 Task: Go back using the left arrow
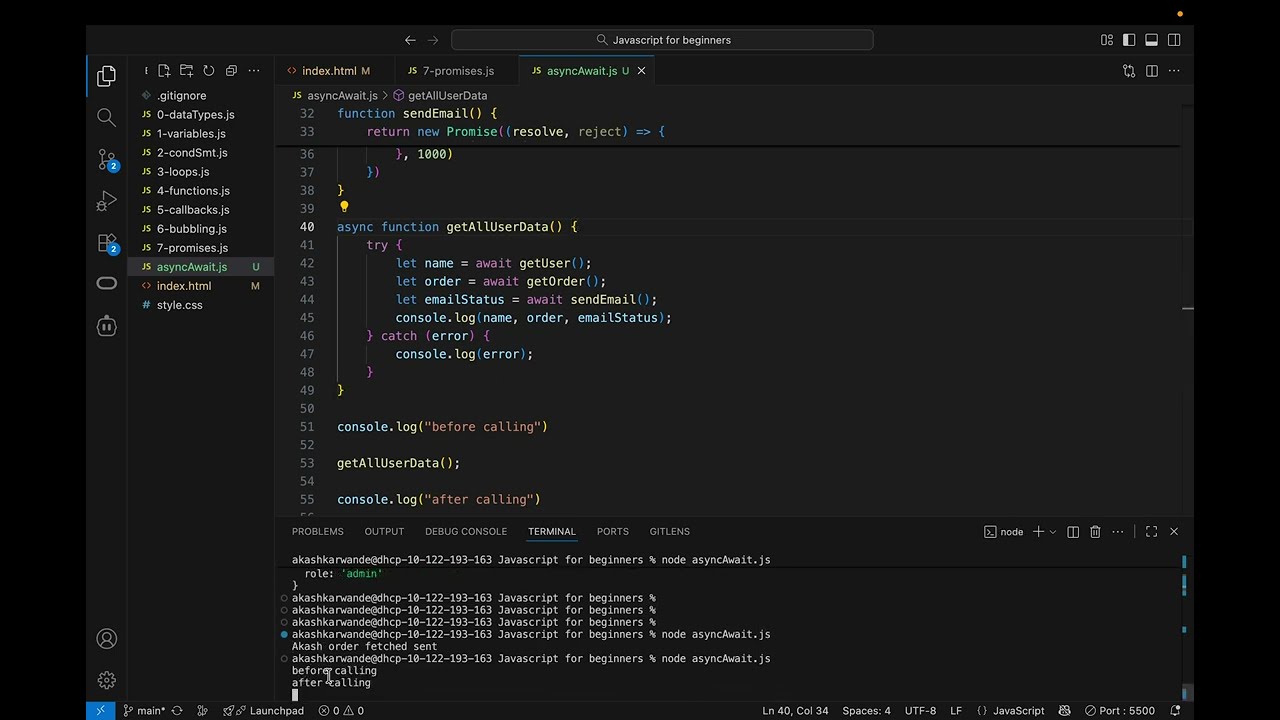pyautogui.click(x=410, y=40)
